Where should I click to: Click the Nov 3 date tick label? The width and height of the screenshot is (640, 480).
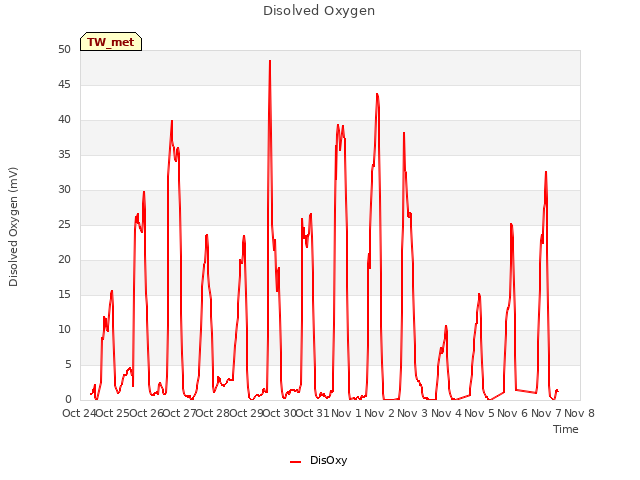(x=413, y=413)
